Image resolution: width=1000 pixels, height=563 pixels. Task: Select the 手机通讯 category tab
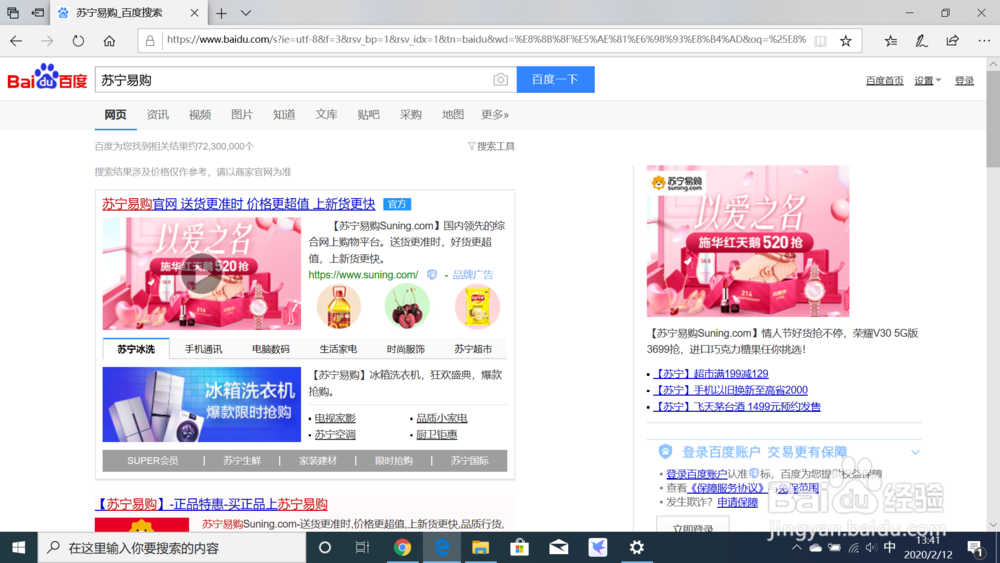[203, 349]
